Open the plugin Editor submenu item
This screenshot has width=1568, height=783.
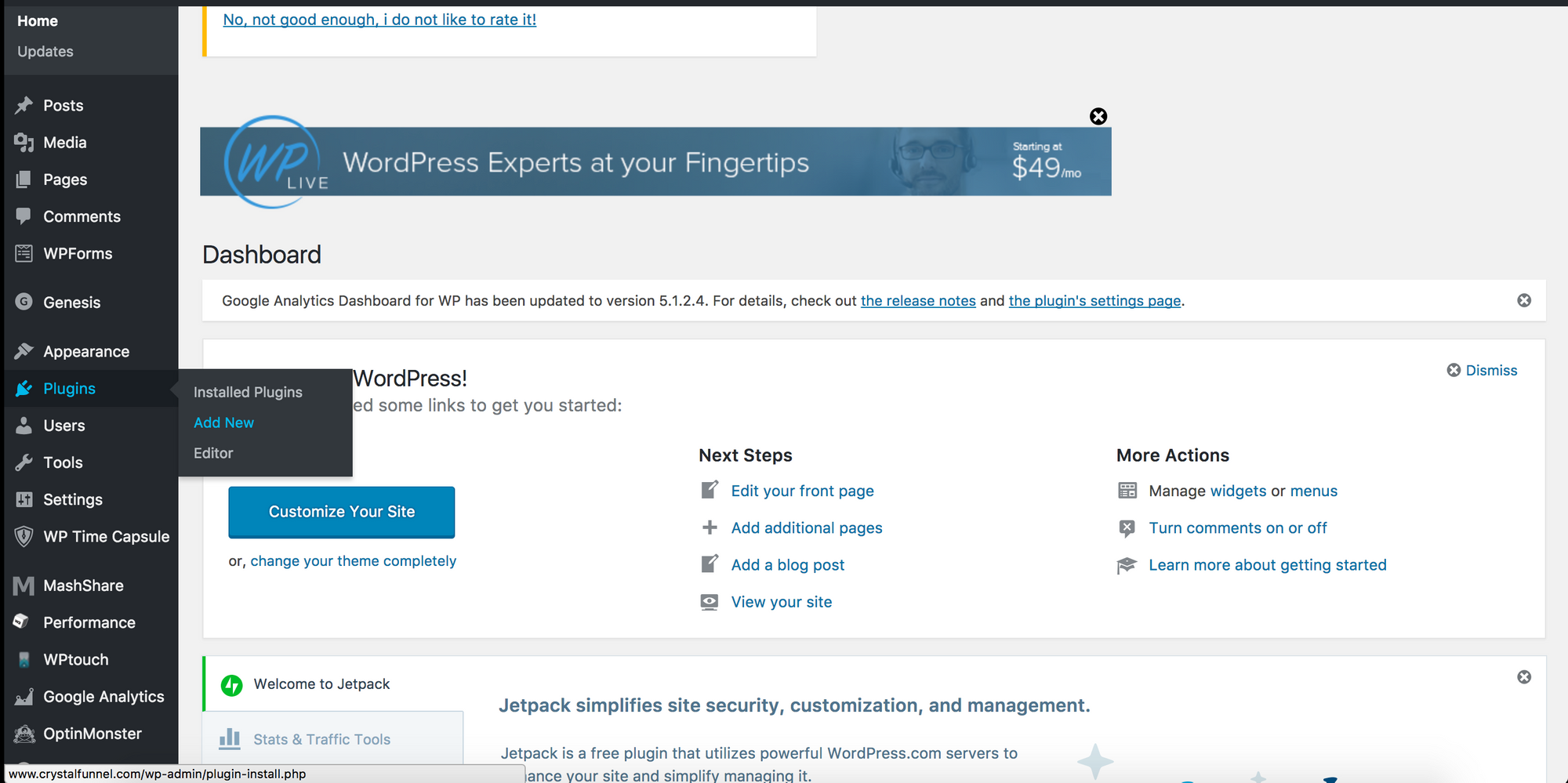point(213,453)
